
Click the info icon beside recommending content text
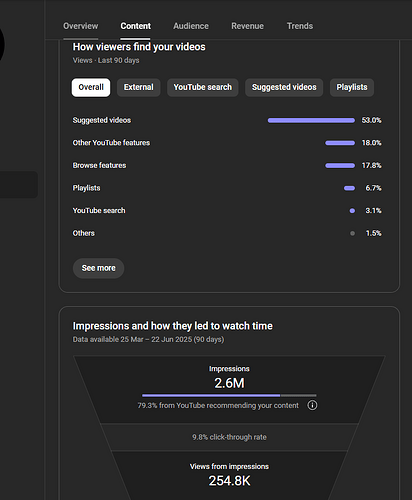coord(312,405)
